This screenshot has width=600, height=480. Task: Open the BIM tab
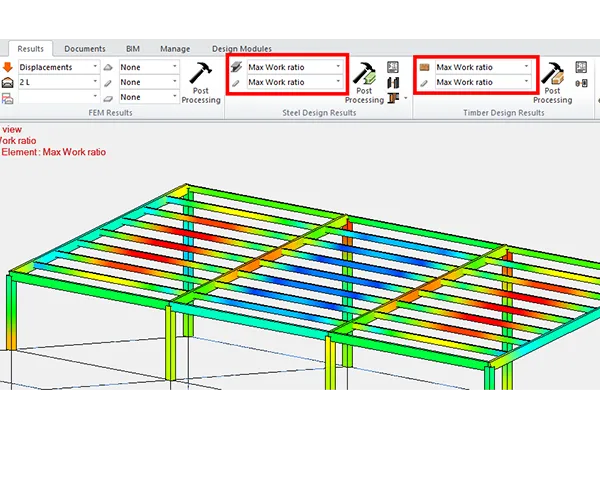click(x=133, y=49)
